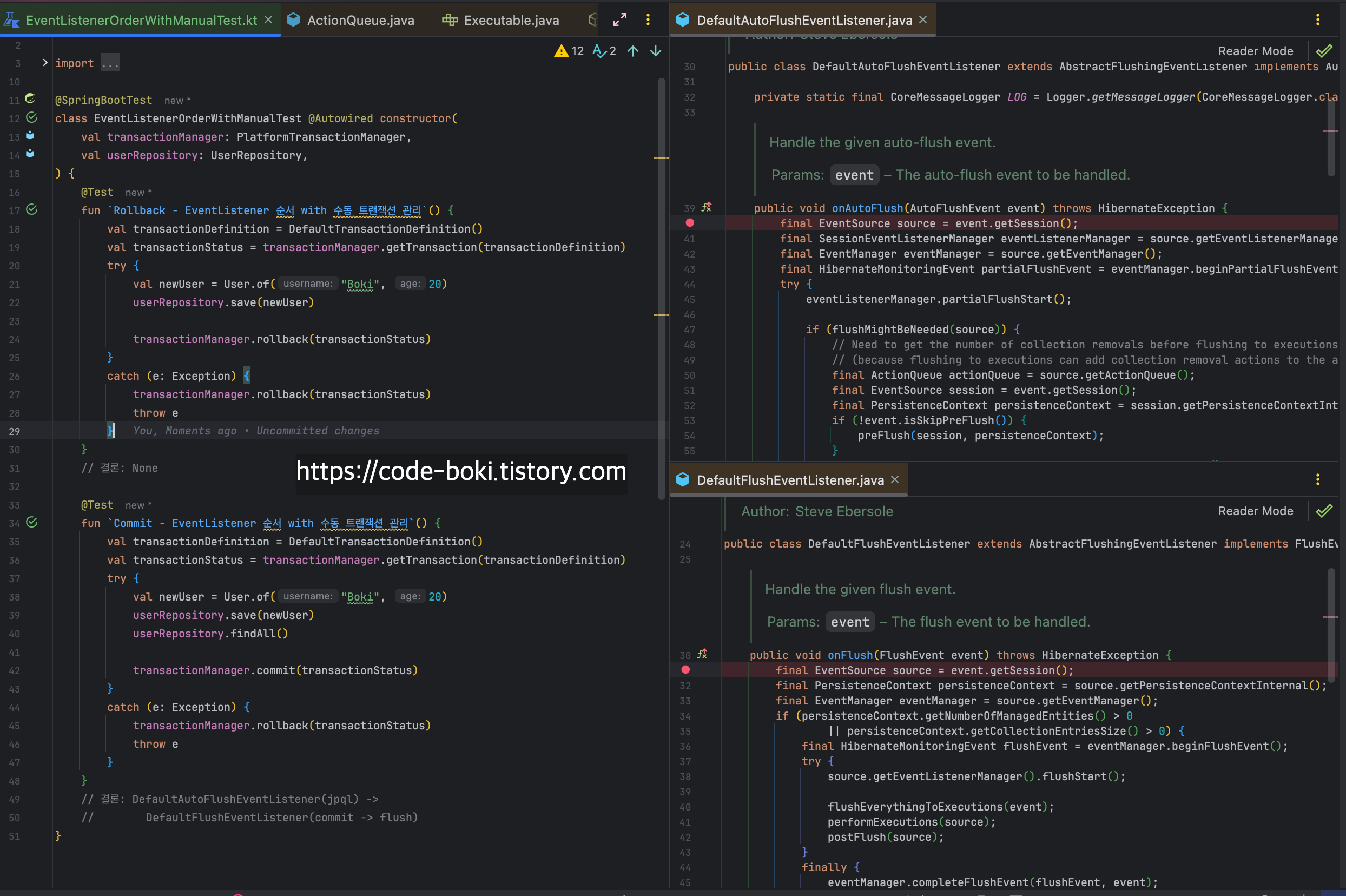The width and height of the screenshot is (1346, 896).
Task: Remove breakpoint in onFlush method
Action: (685, 670)
